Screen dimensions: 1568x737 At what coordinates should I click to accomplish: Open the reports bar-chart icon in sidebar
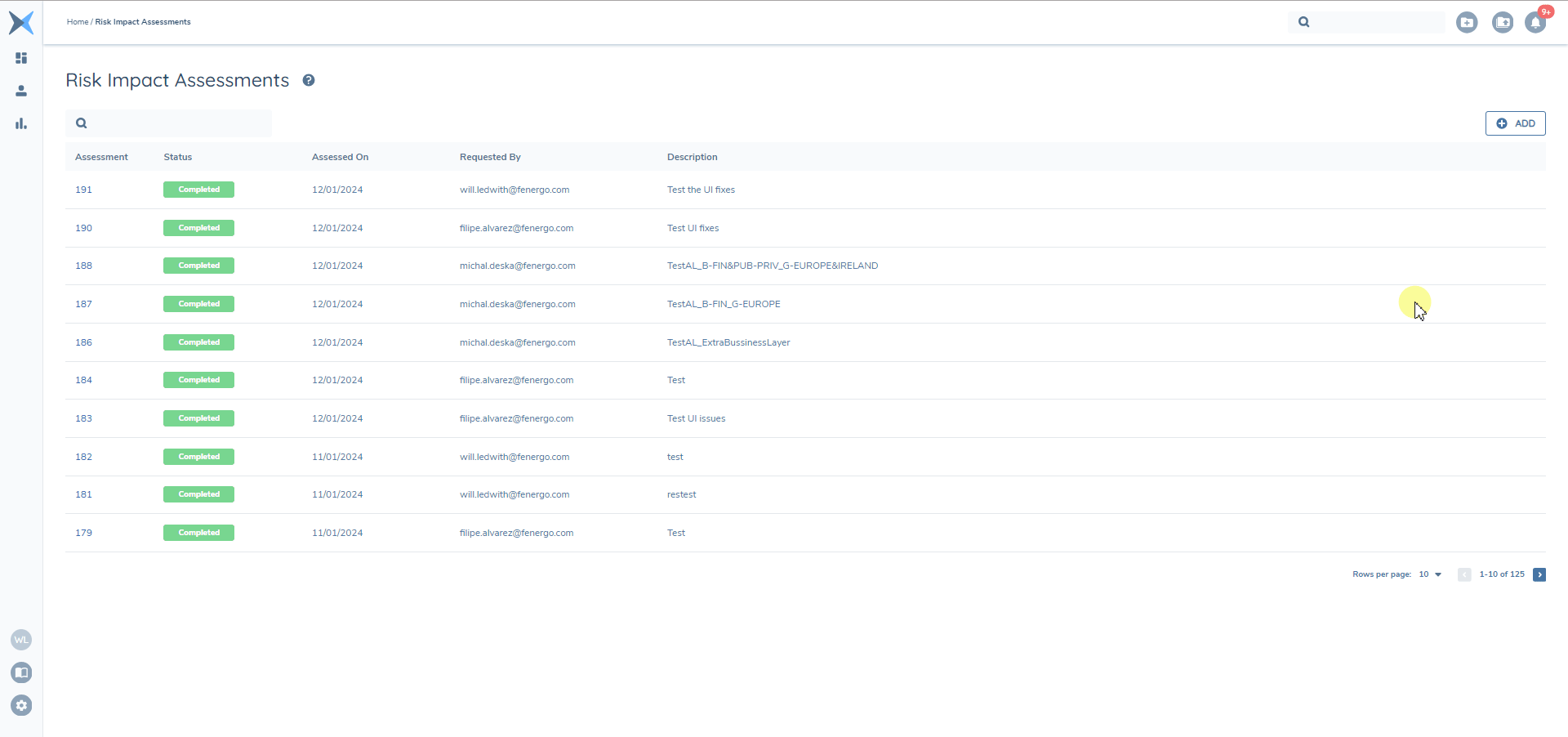pos(21,123)
